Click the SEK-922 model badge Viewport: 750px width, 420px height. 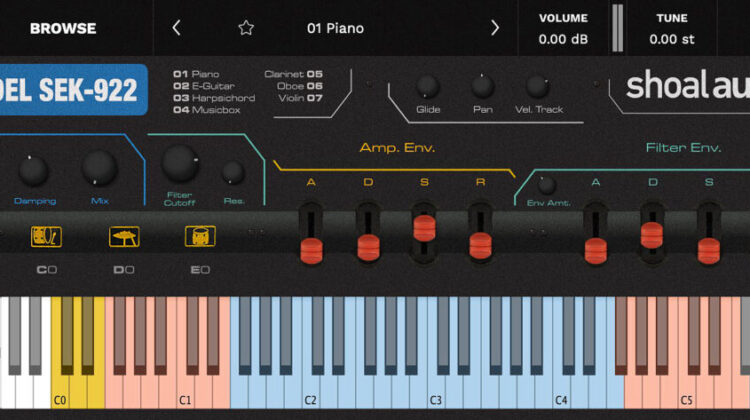tap(74, 90)
